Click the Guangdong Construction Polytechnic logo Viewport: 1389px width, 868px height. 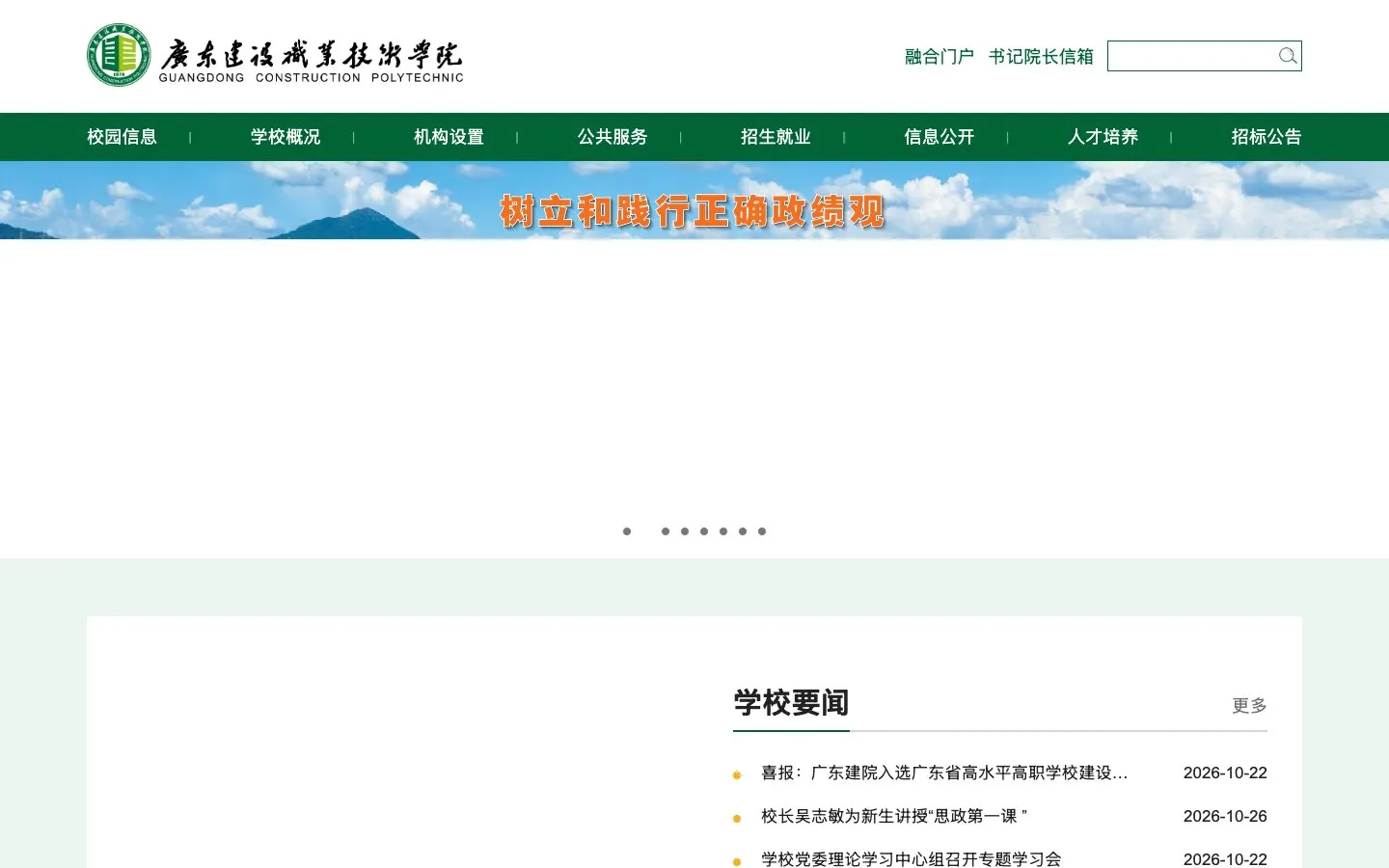click(275, 56)
